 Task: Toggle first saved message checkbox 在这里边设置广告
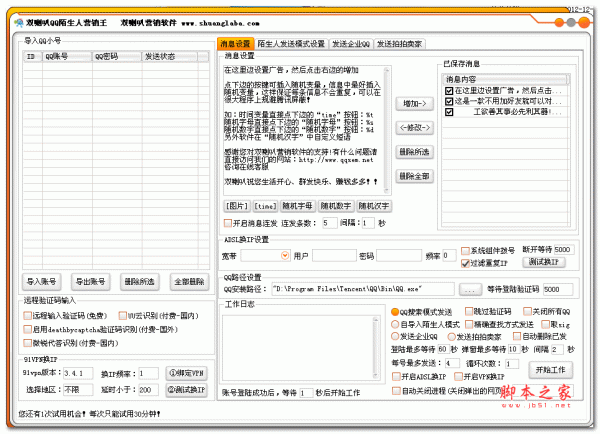point(449,91)
